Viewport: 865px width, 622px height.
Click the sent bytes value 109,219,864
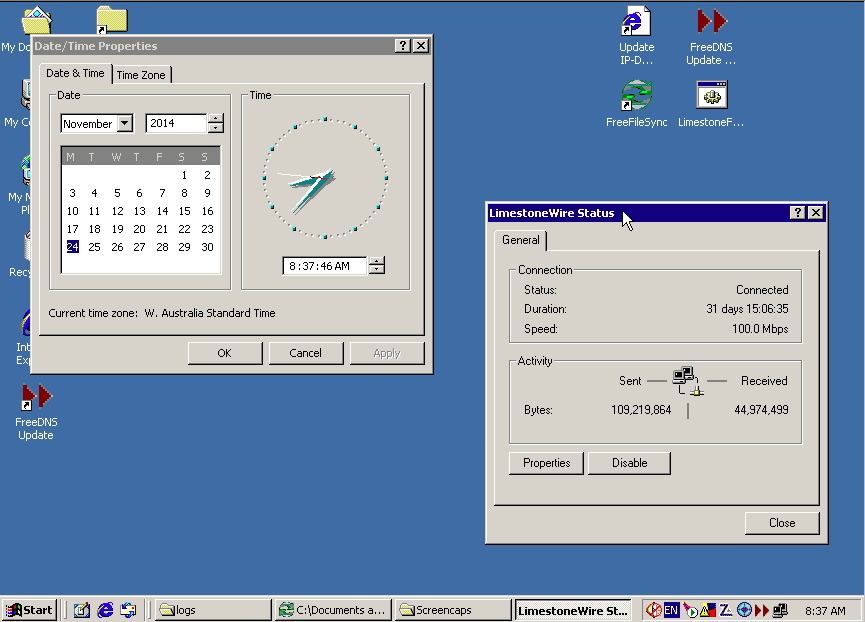click(641, 410)
